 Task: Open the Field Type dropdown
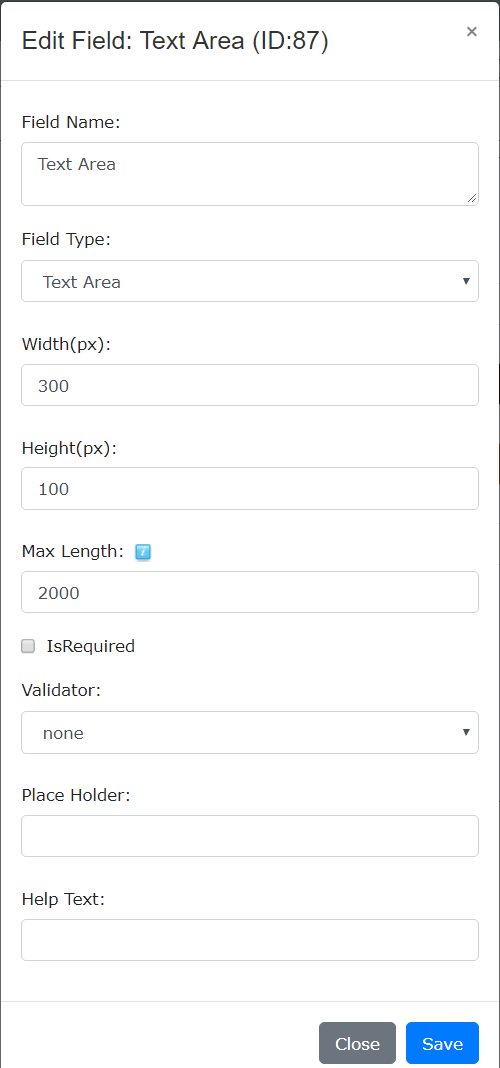[250, 281]
